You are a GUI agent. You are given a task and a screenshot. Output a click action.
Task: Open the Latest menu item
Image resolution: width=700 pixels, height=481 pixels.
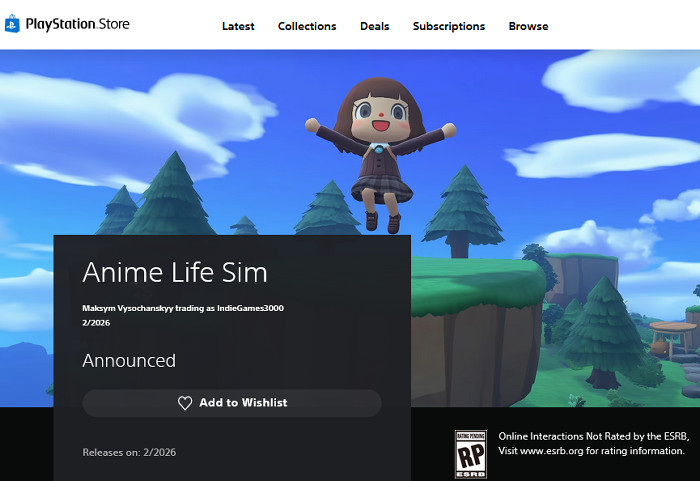[x=238, y=26]
